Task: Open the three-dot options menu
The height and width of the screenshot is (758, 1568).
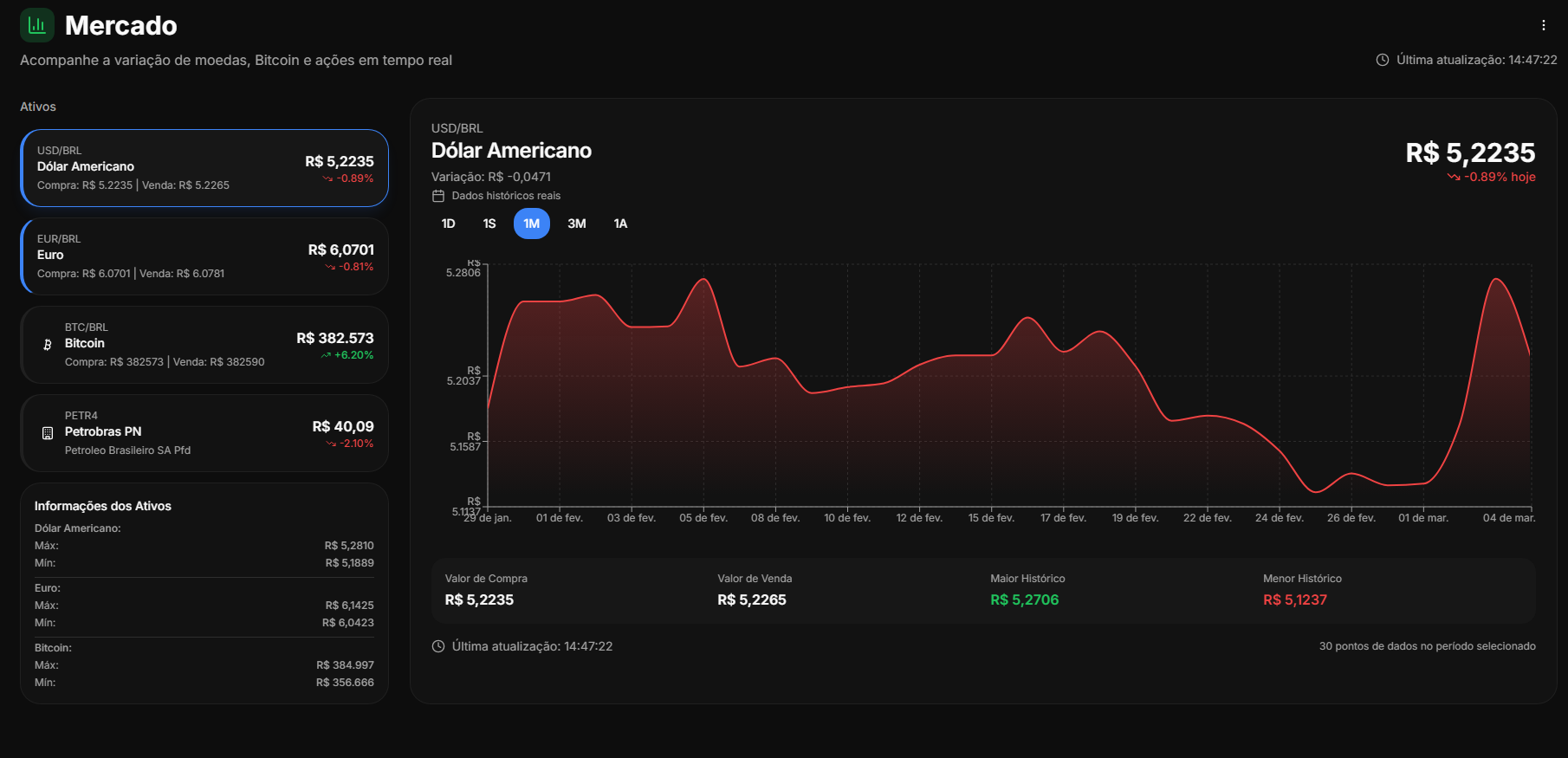Action: pyautogui.click(x=1543, y=25)
